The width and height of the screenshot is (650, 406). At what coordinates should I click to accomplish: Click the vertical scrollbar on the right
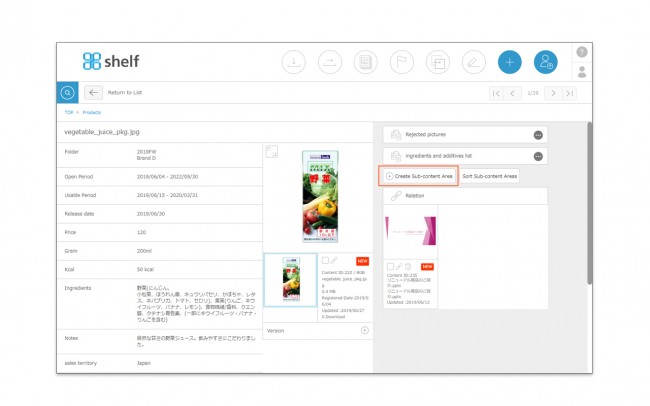click(x=589, y=203)
